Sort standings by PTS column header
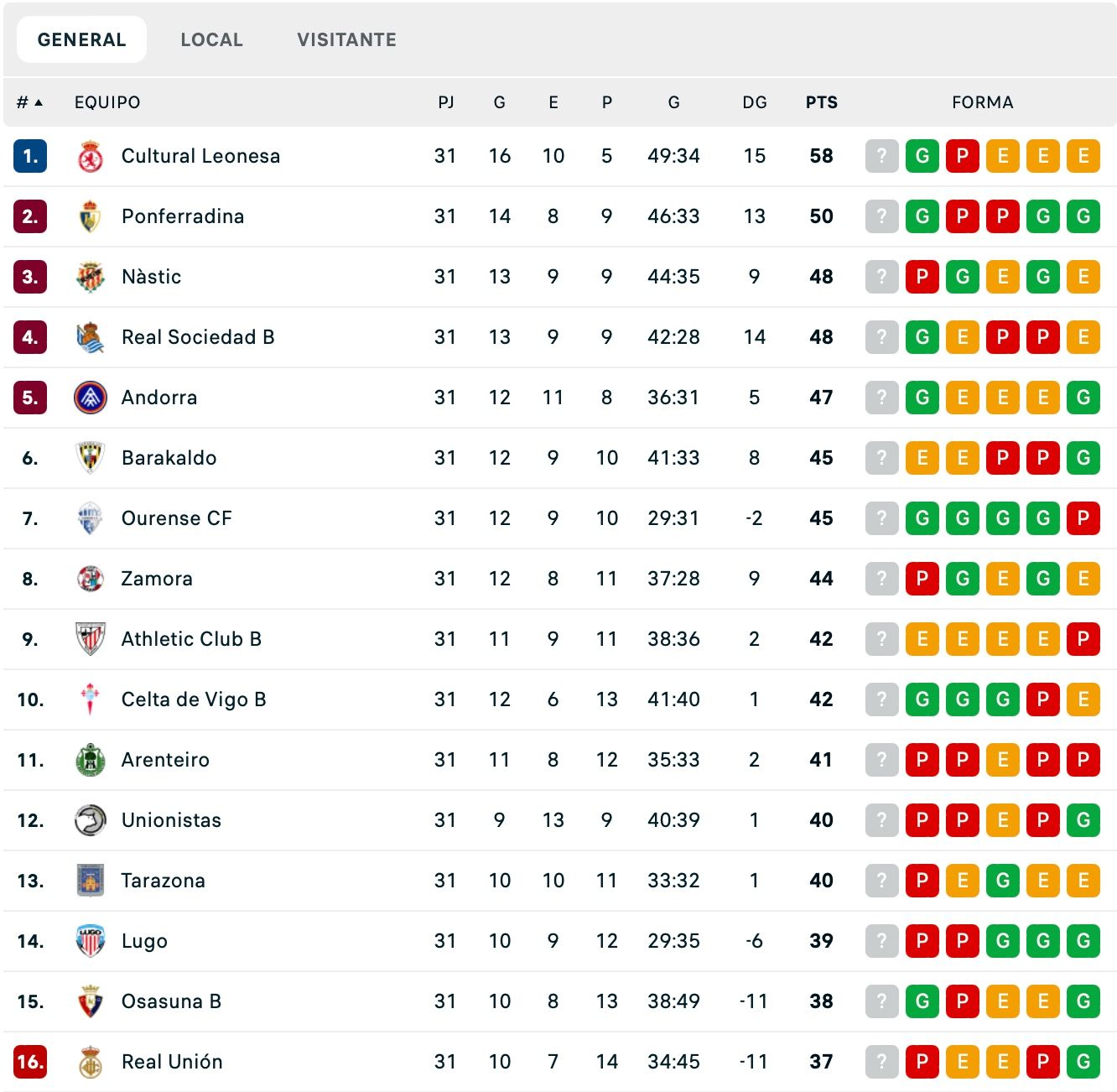The image size is (1117, 1092). tap(821, 102)
